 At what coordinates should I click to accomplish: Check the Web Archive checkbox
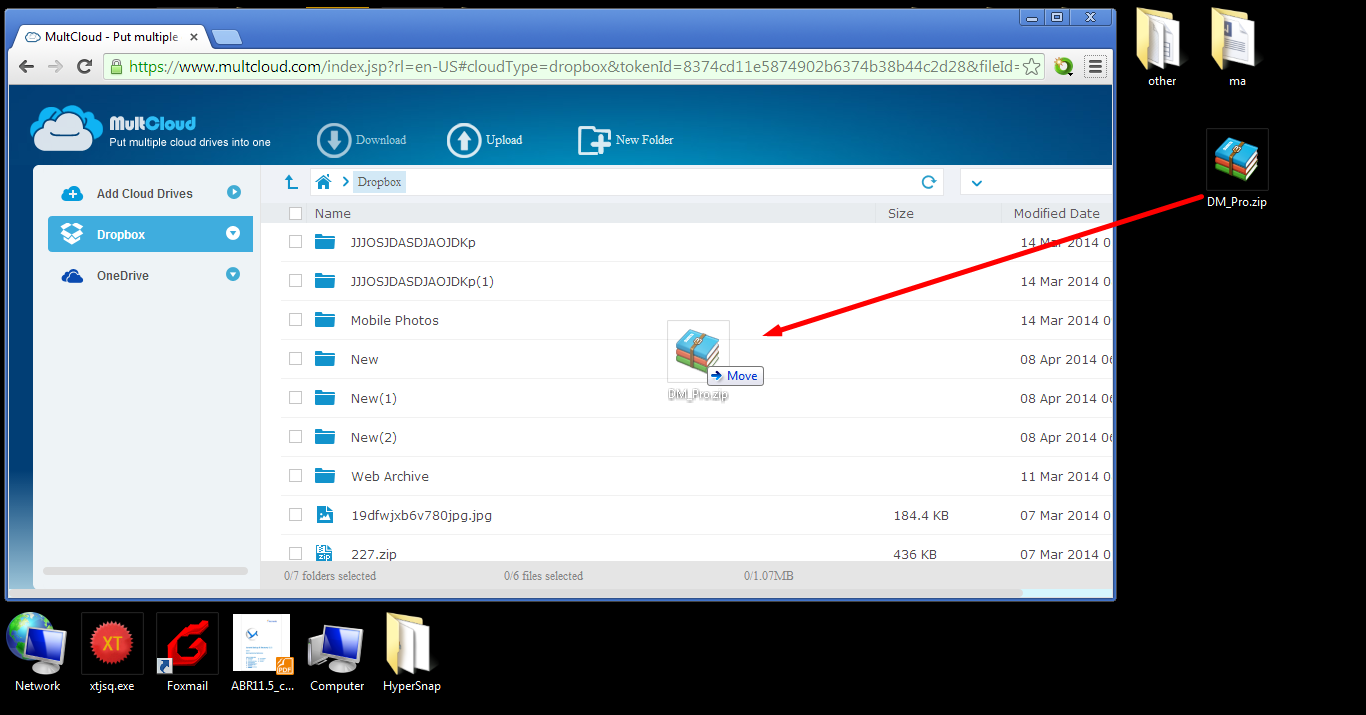295,476
